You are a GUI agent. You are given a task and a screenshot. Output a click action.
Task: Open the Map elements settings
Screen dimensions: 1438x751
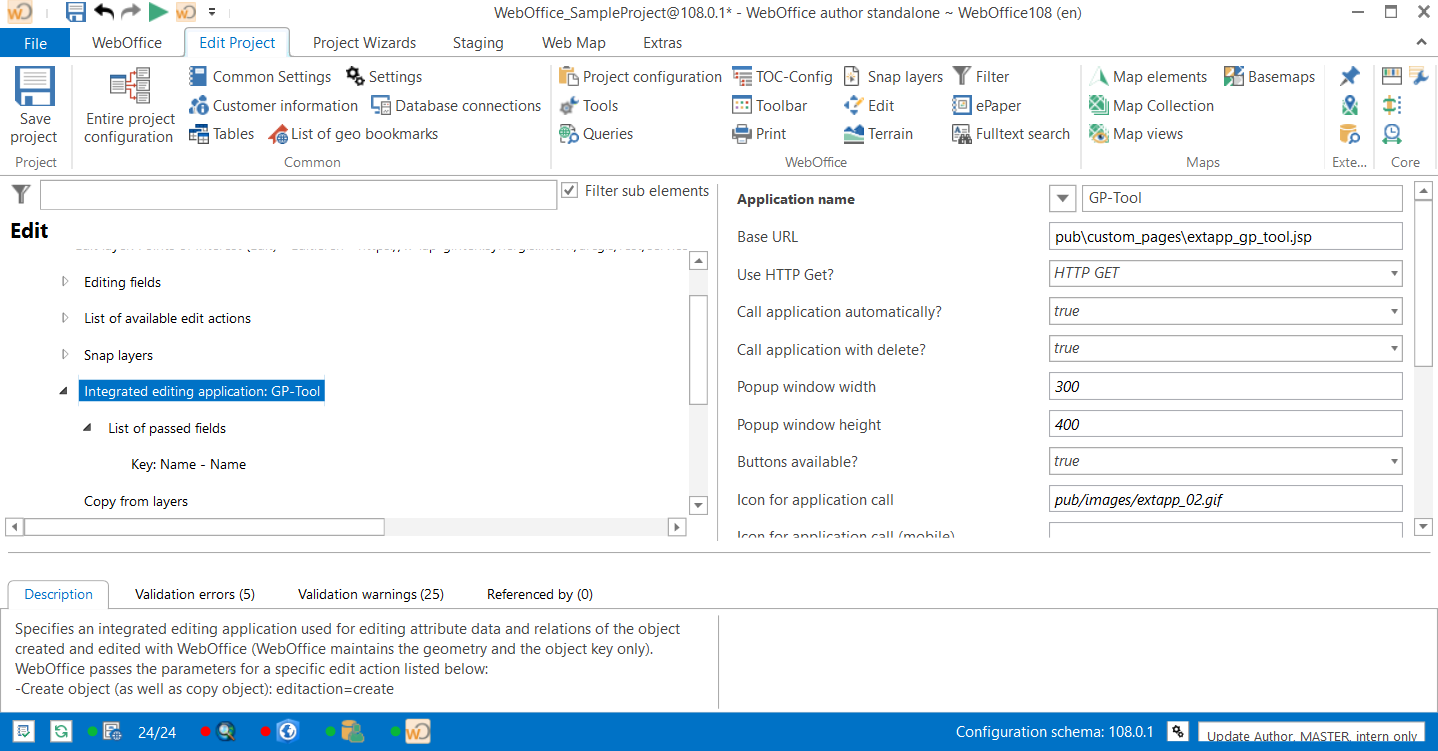[1149, 76]
